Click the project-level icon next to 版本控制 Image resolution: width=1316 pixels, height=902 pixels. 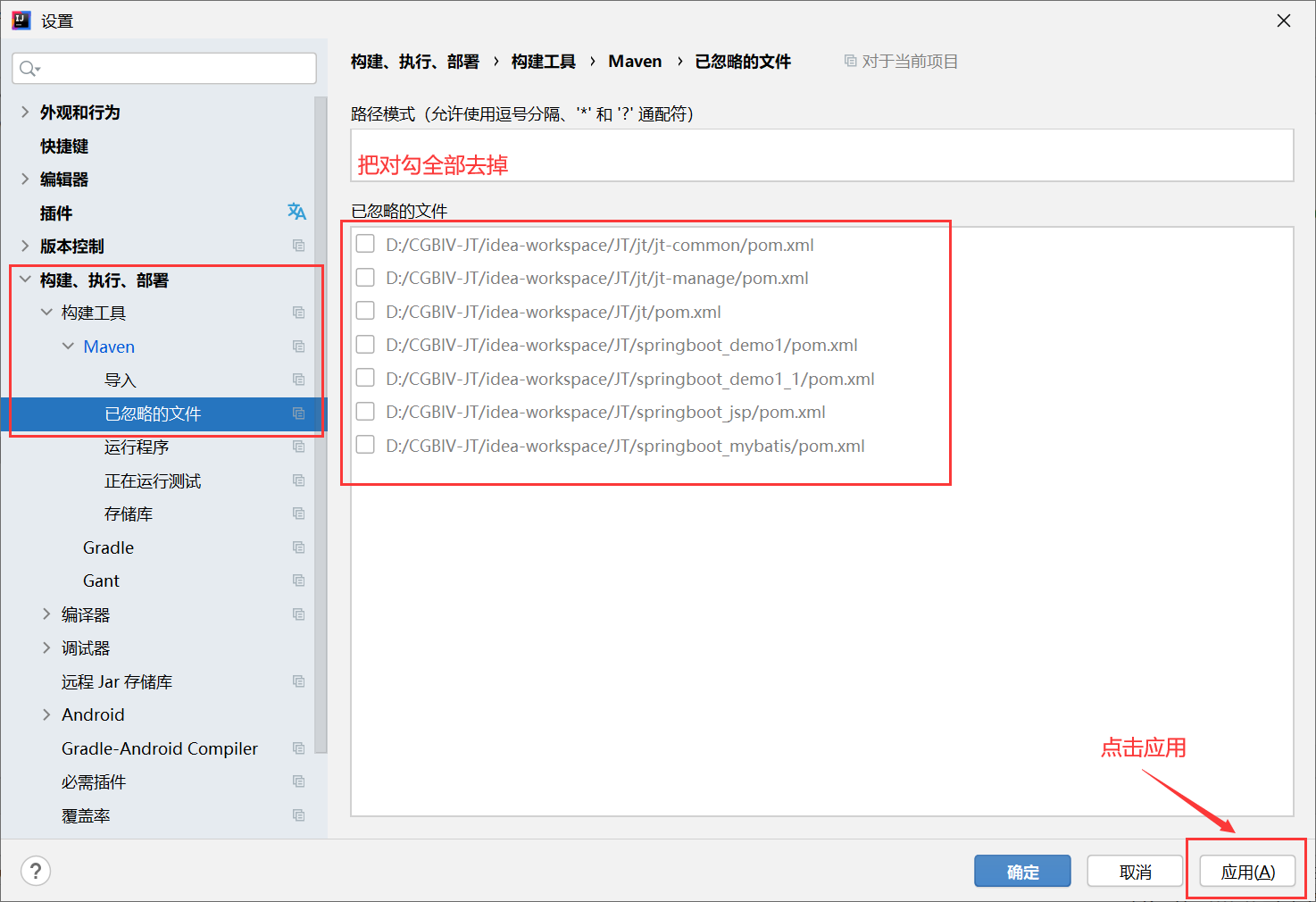tap(299, 246)
